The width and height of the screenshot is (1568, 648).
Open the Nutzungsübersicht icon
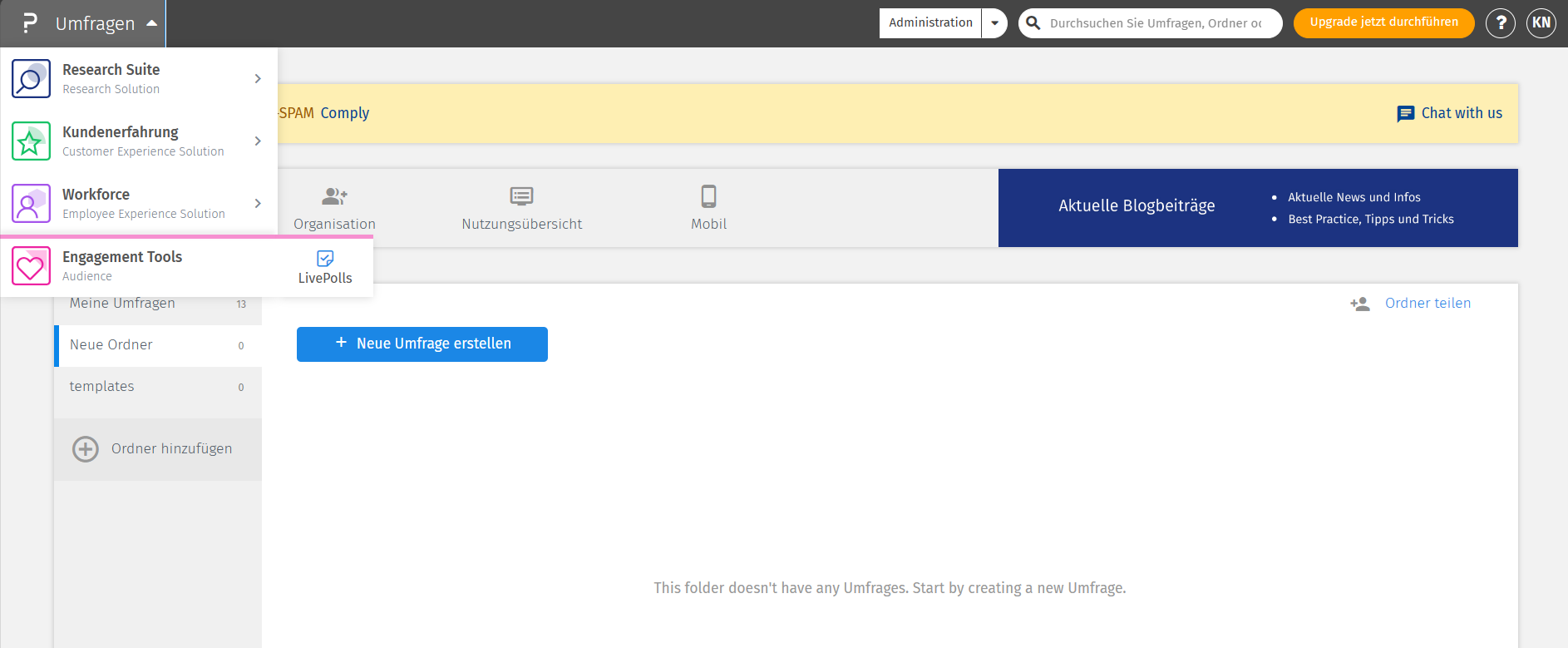click(521, 196)
